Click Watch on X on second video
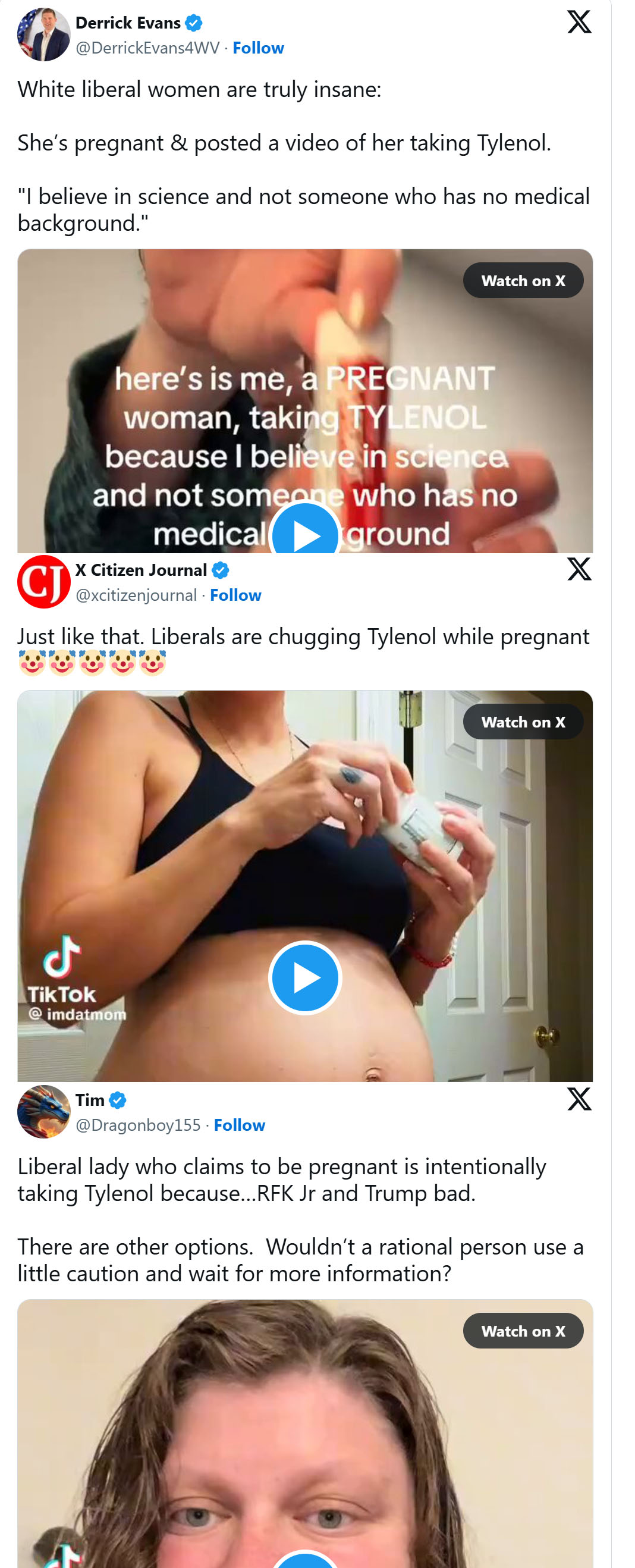635x1568 pixels. [x=523, y=722]
